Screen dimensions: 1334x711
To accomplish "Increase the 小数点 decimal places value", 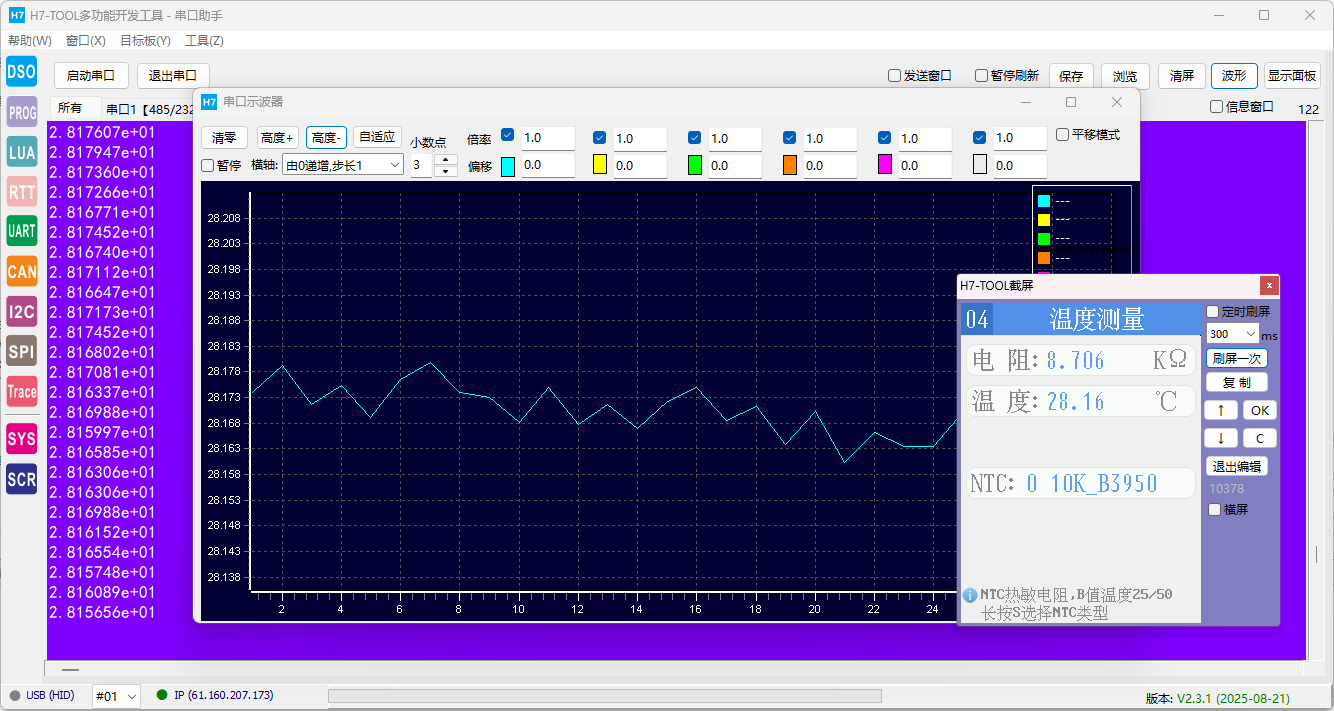I will [446, 160].
